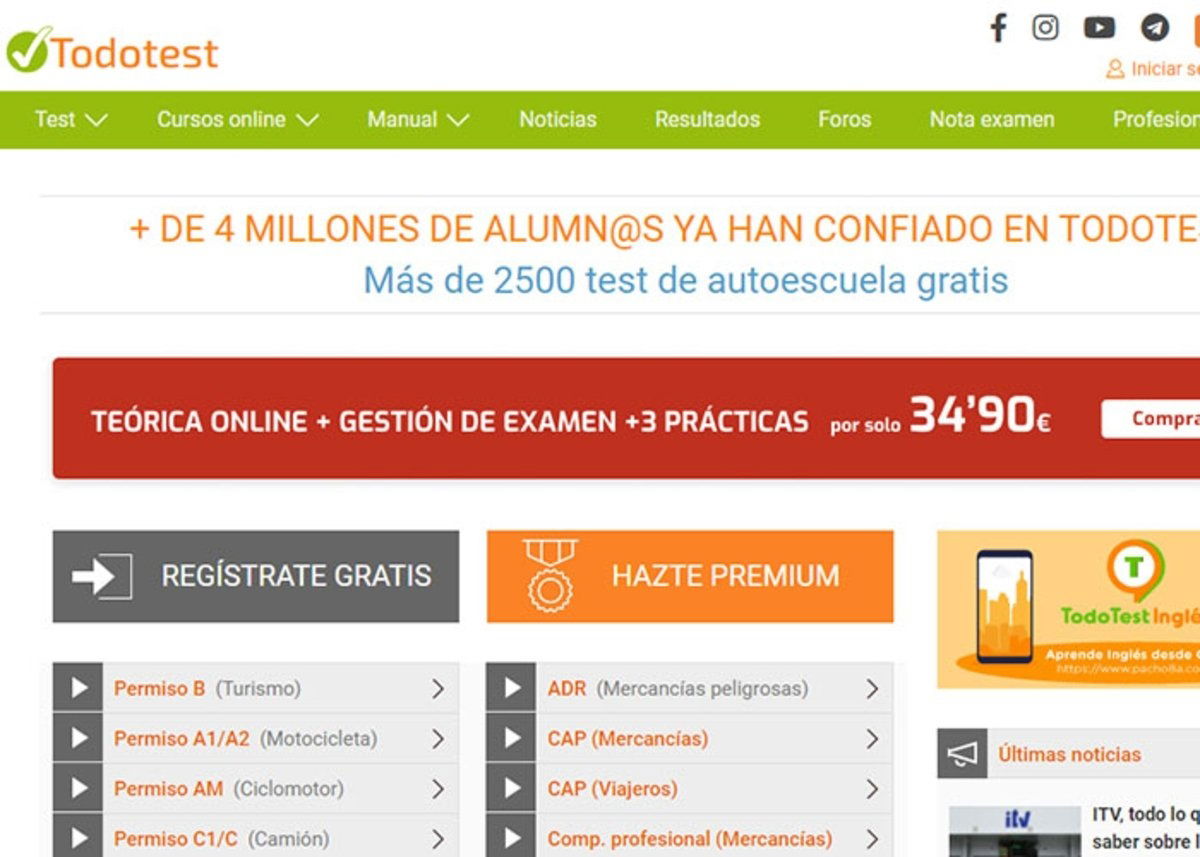Click the play icon next to ADR
Screen dimensions: 1200x857
(511, 689)
